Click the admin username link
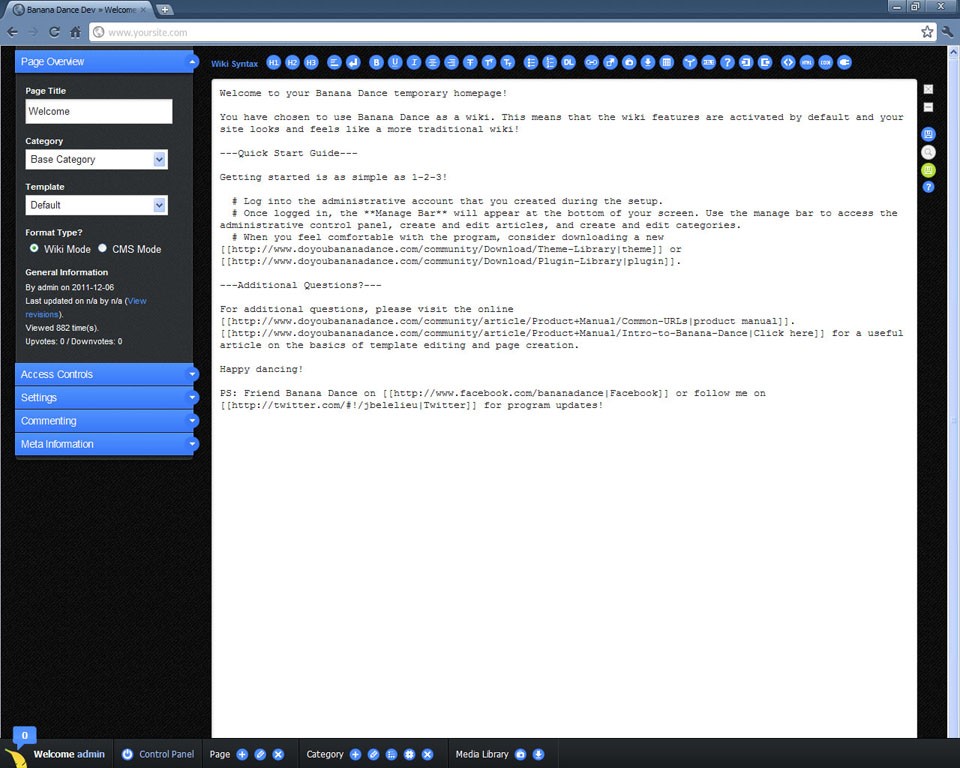The image size is (960, 768). [89, 755]
